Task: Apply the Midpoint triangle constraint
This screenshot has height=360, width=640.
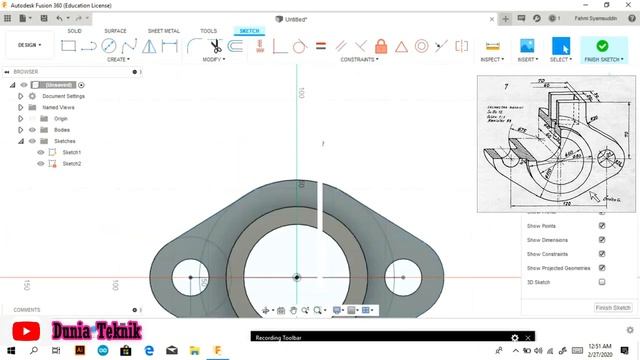Action: (401, 47)
